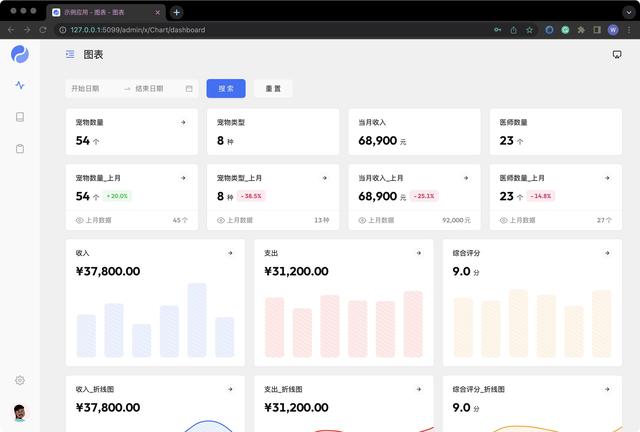Open a new browser tab

pyautogui.click(x=176, y=12)
